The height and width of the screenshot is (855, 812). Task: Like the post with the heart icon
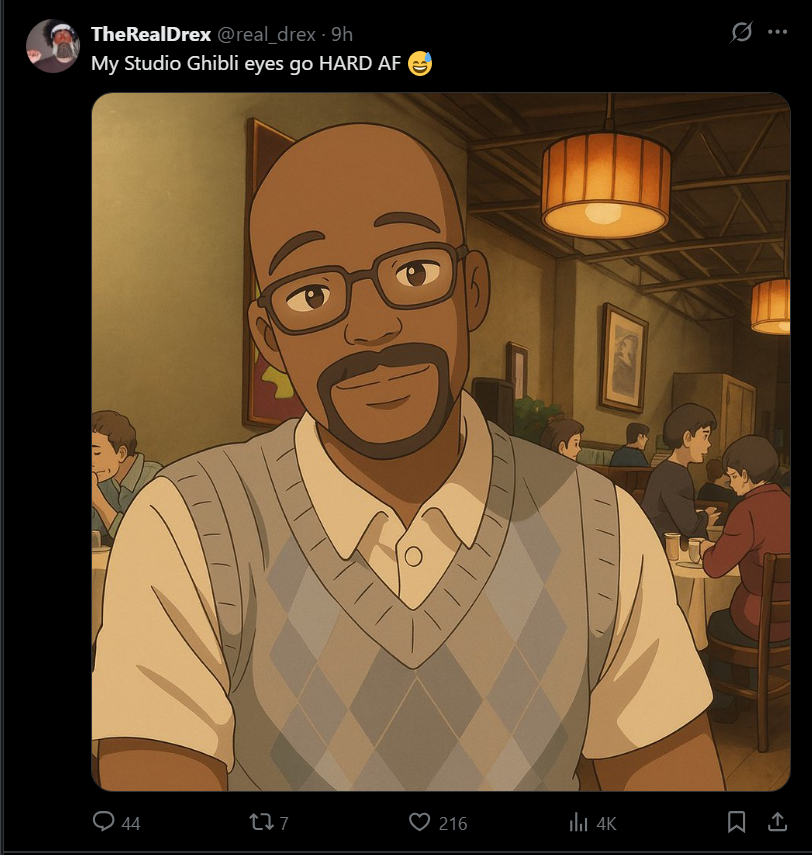click(419, 822)
